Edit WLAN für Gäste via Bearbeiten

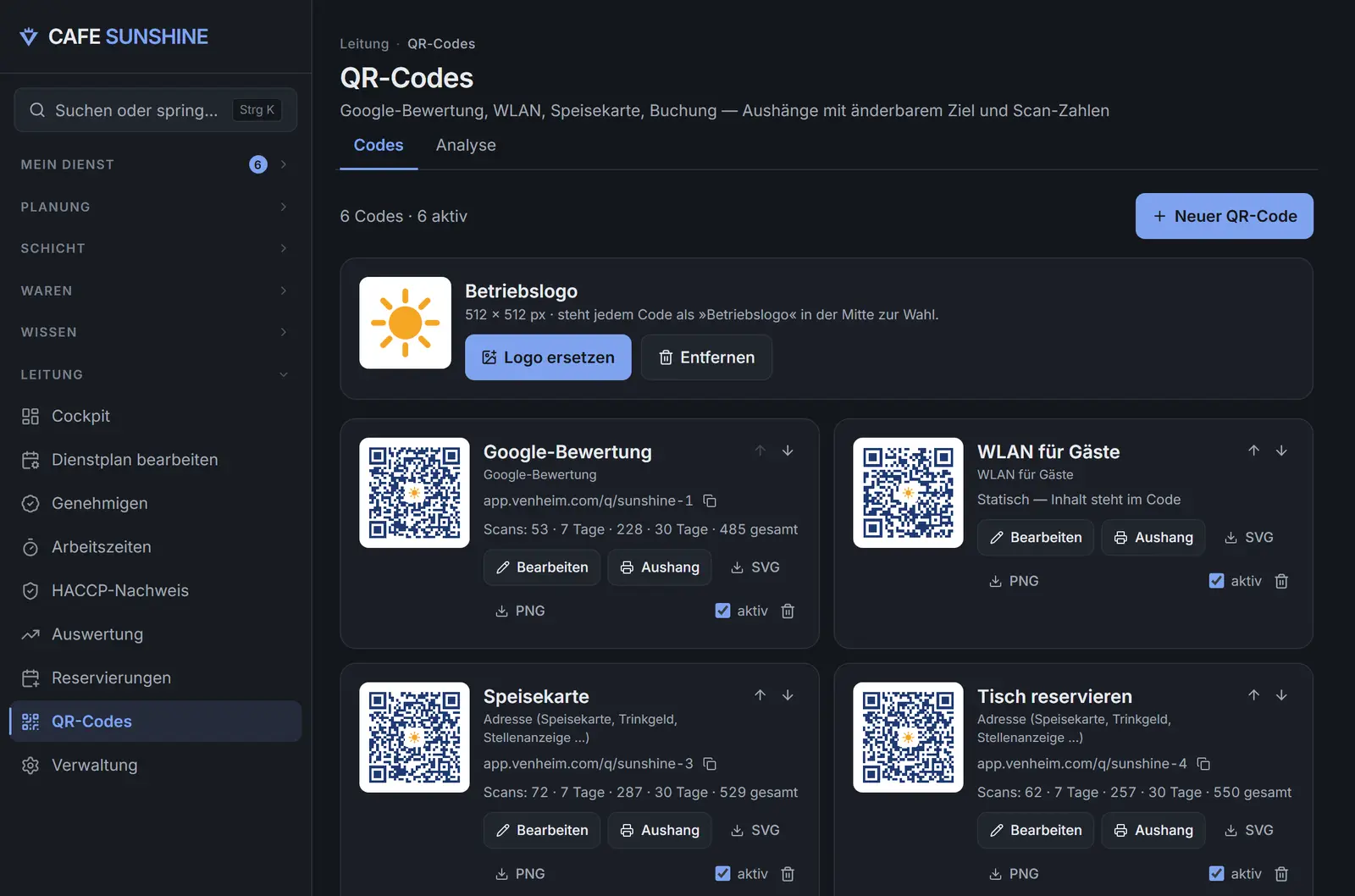pyautogui.click(x=1036, y=538)
